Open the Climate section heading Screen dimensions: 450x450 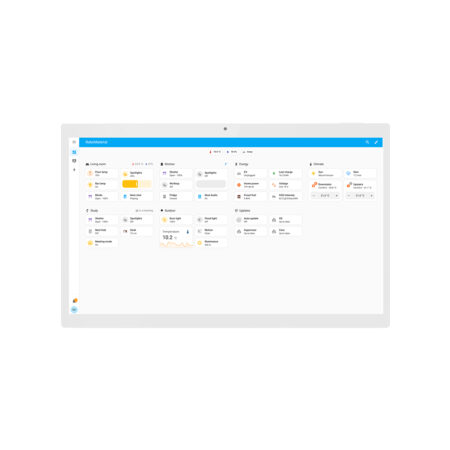[317, 164]
